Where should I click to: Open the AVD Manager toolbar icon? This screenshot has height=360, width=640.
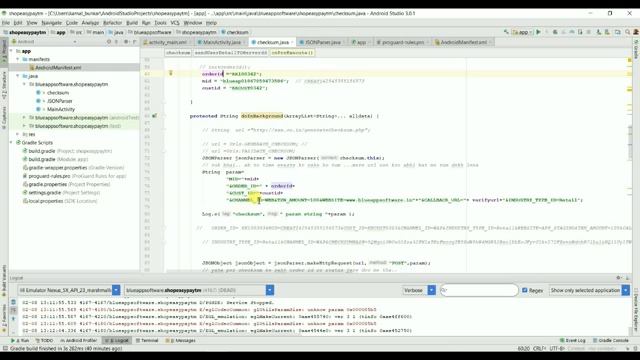click(598, 32)
